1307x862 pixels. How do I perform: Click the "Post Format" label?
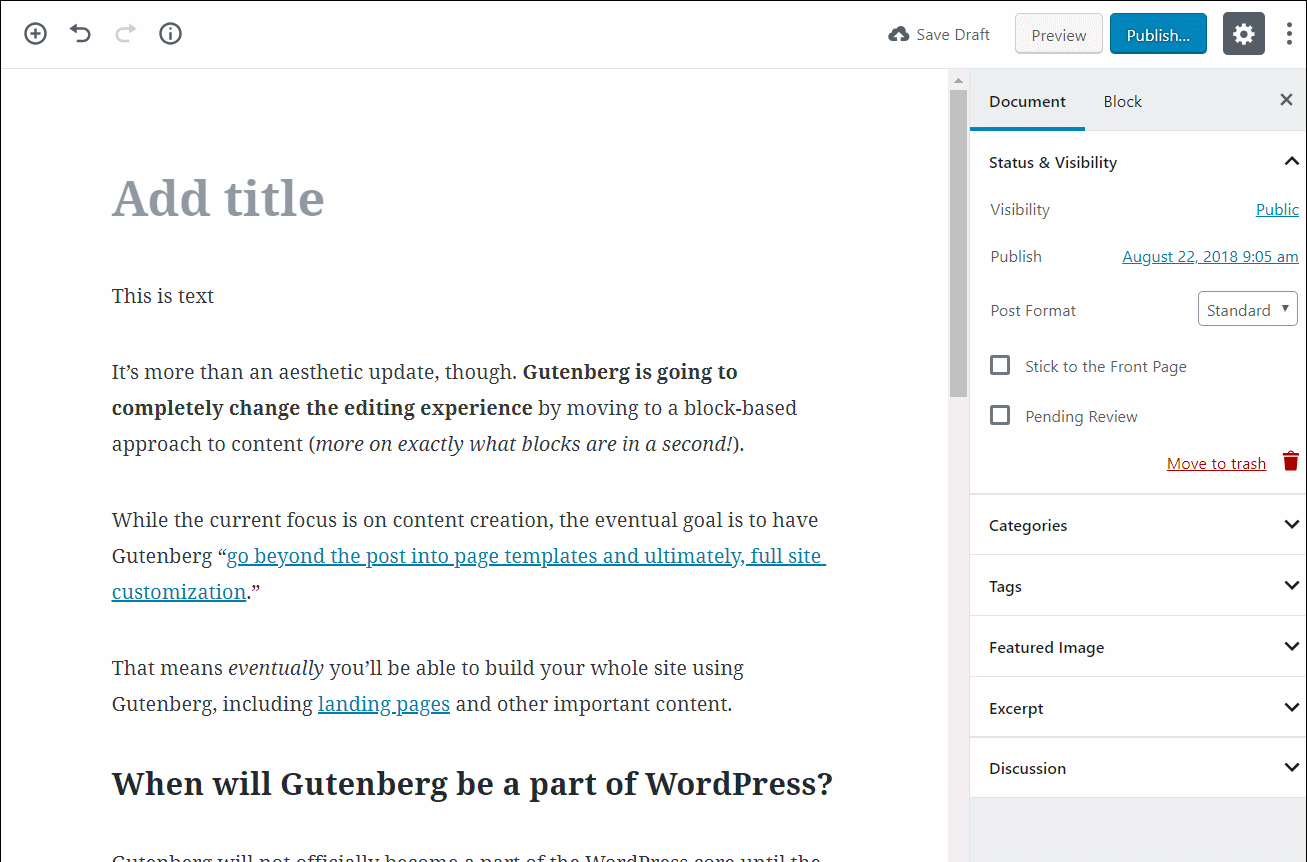tap(1033, 310)
